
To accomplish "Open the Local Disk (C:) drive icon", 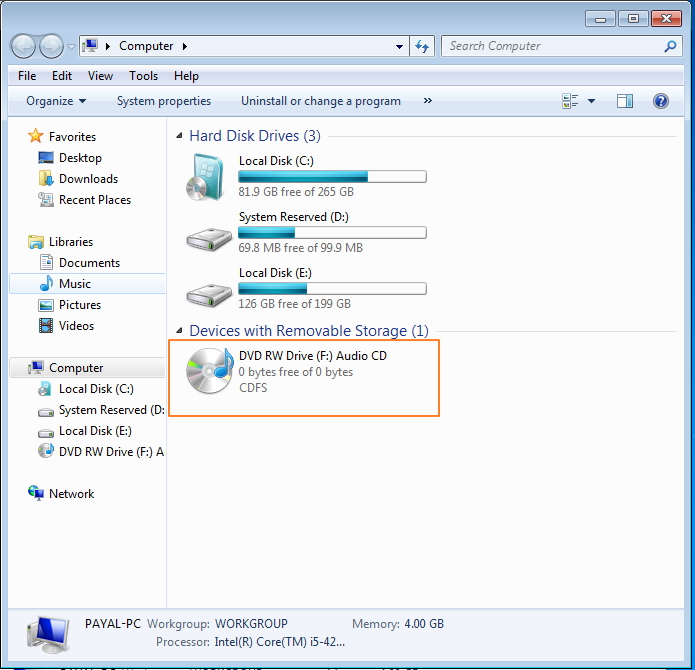I will [x=209, y=177].
